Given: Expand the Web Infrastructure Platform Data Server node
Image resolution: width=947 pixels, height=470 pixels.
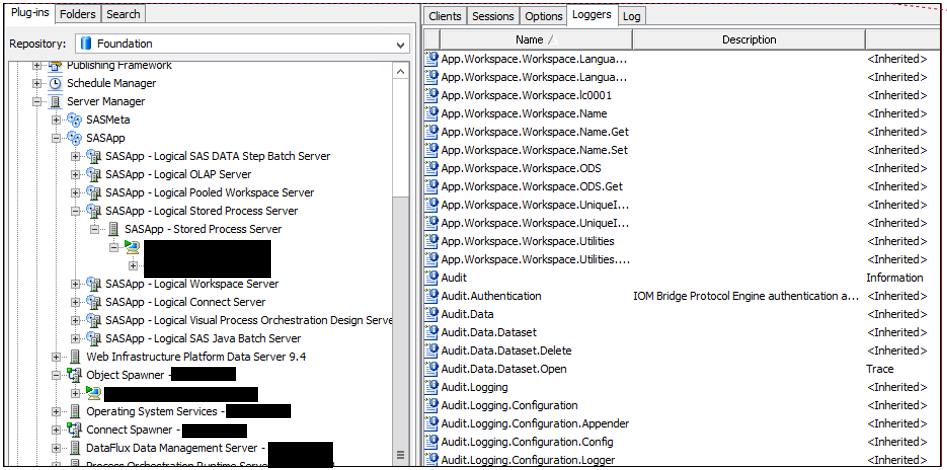Looking at the screenshot, I should pyautogui.click(x=57, y=357).
